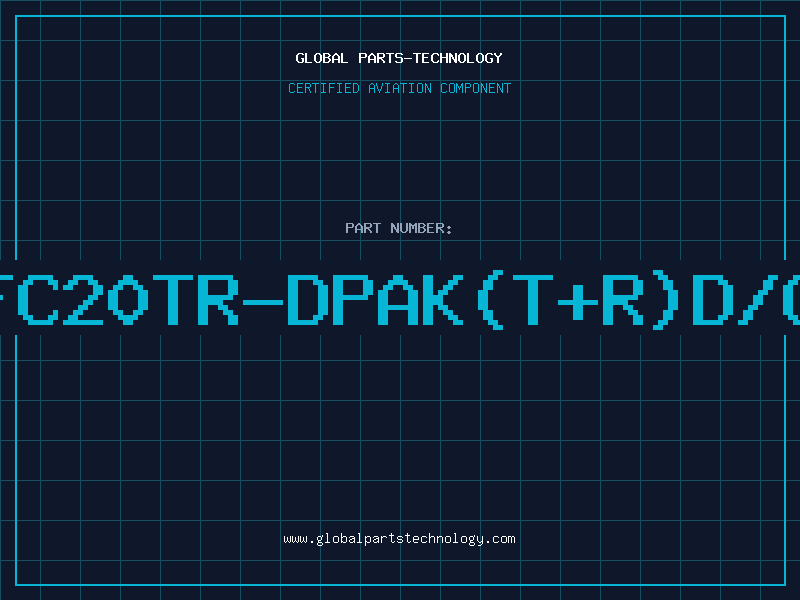Click the TECHNOLOGY word in the header
The height and width of the screenshot is (600, 800).
(x=458, y=58)
